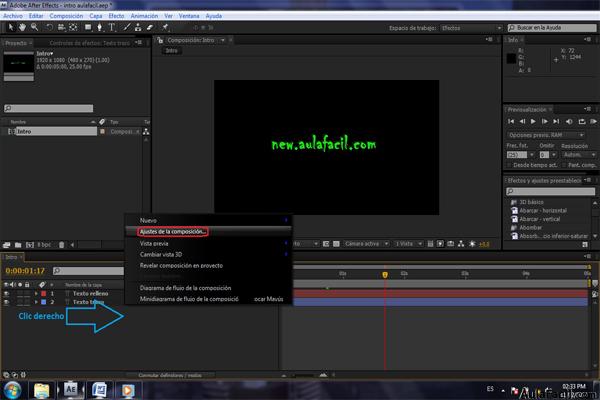Toggle the Transfer Controls pane at timeline bottom
Screen dimensions: 600x400
[x=15, y=375]
